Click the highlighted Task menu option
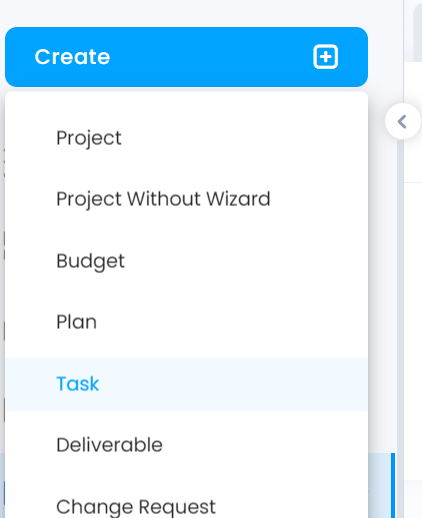Viewport: 422px width, 518px height. tap(186, 384)
